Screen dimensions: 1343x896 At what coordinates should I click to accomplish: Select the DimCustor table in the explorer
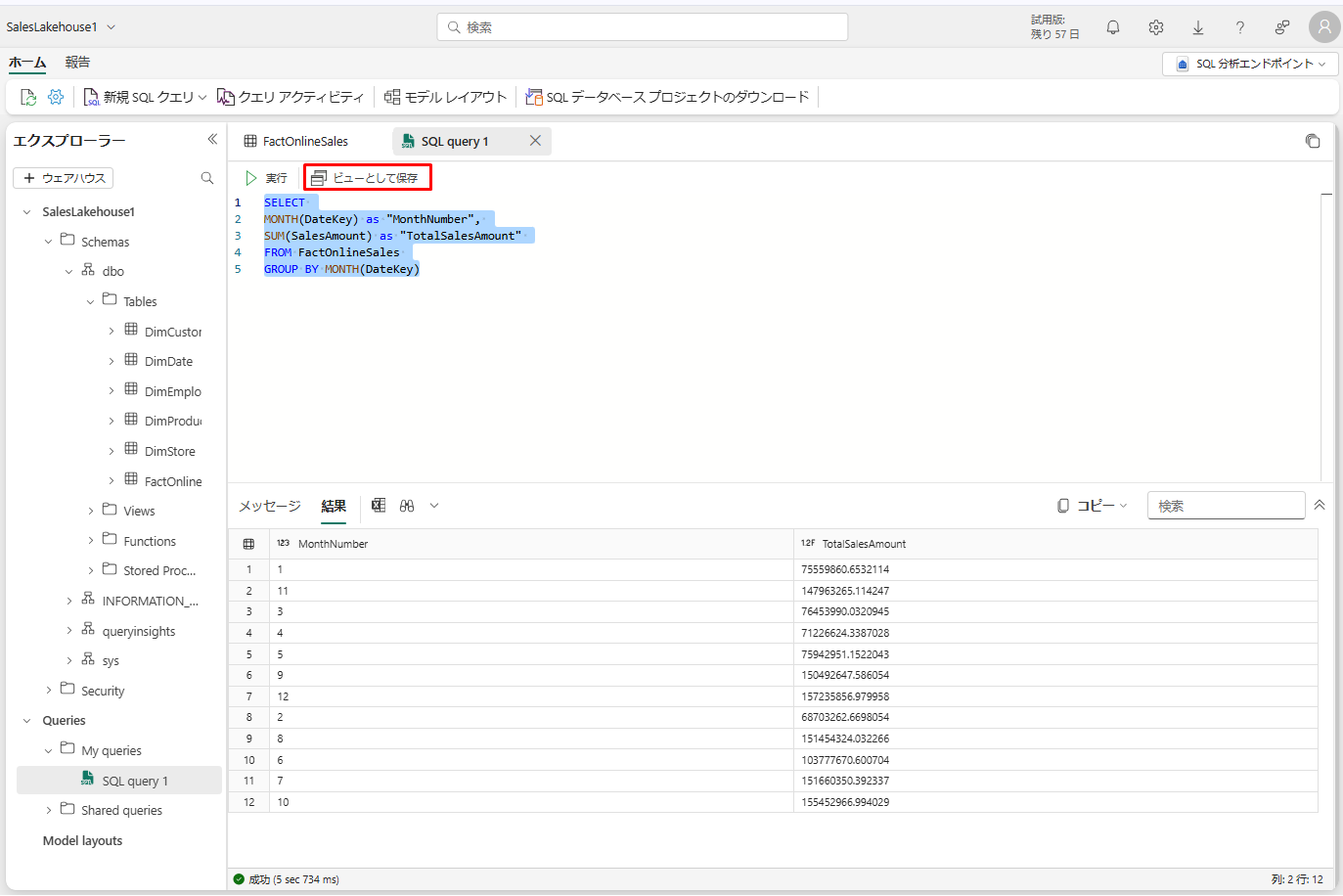(x=173, y=332)
